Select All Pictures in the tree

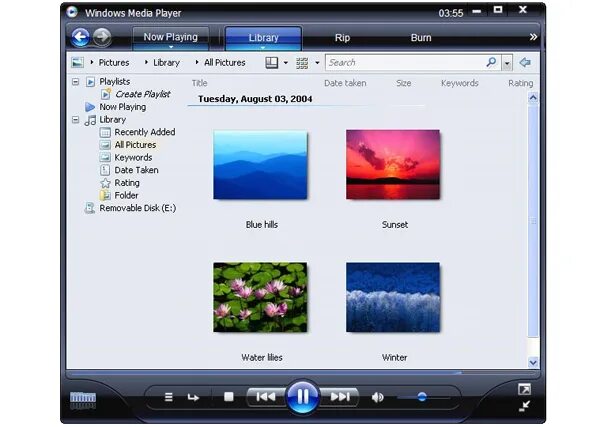coord(135,145)
